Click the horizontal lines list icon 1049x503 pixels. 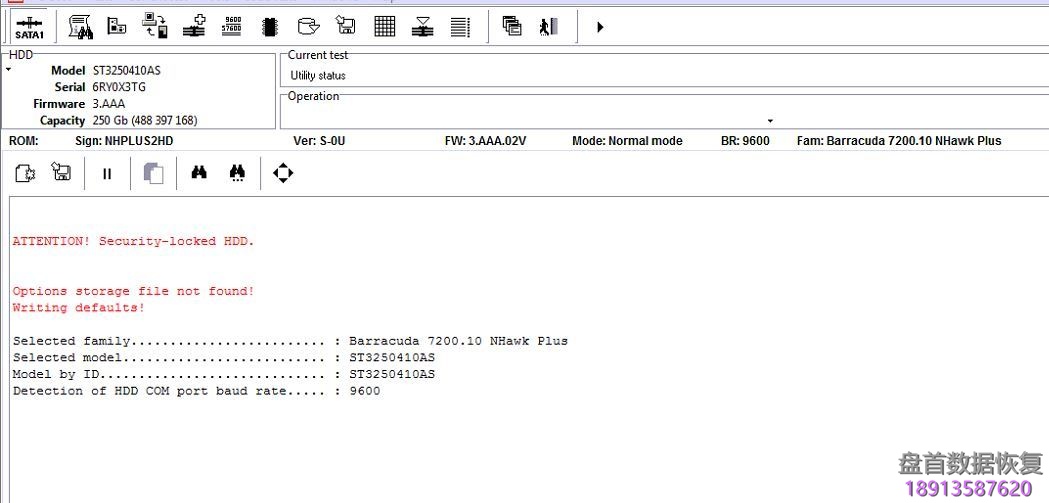[x=460, y=27]
